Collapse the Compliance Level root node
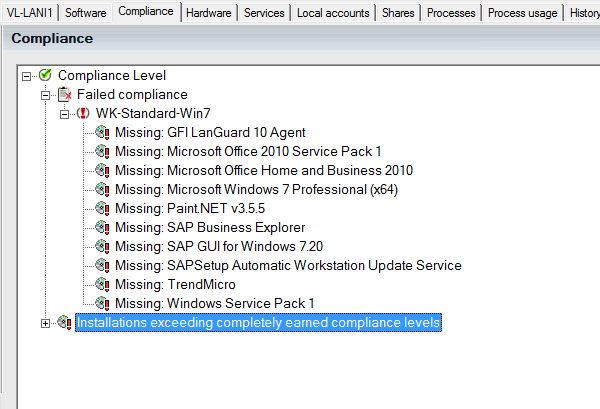Screen dimensions: 600x409 (27, 75)
